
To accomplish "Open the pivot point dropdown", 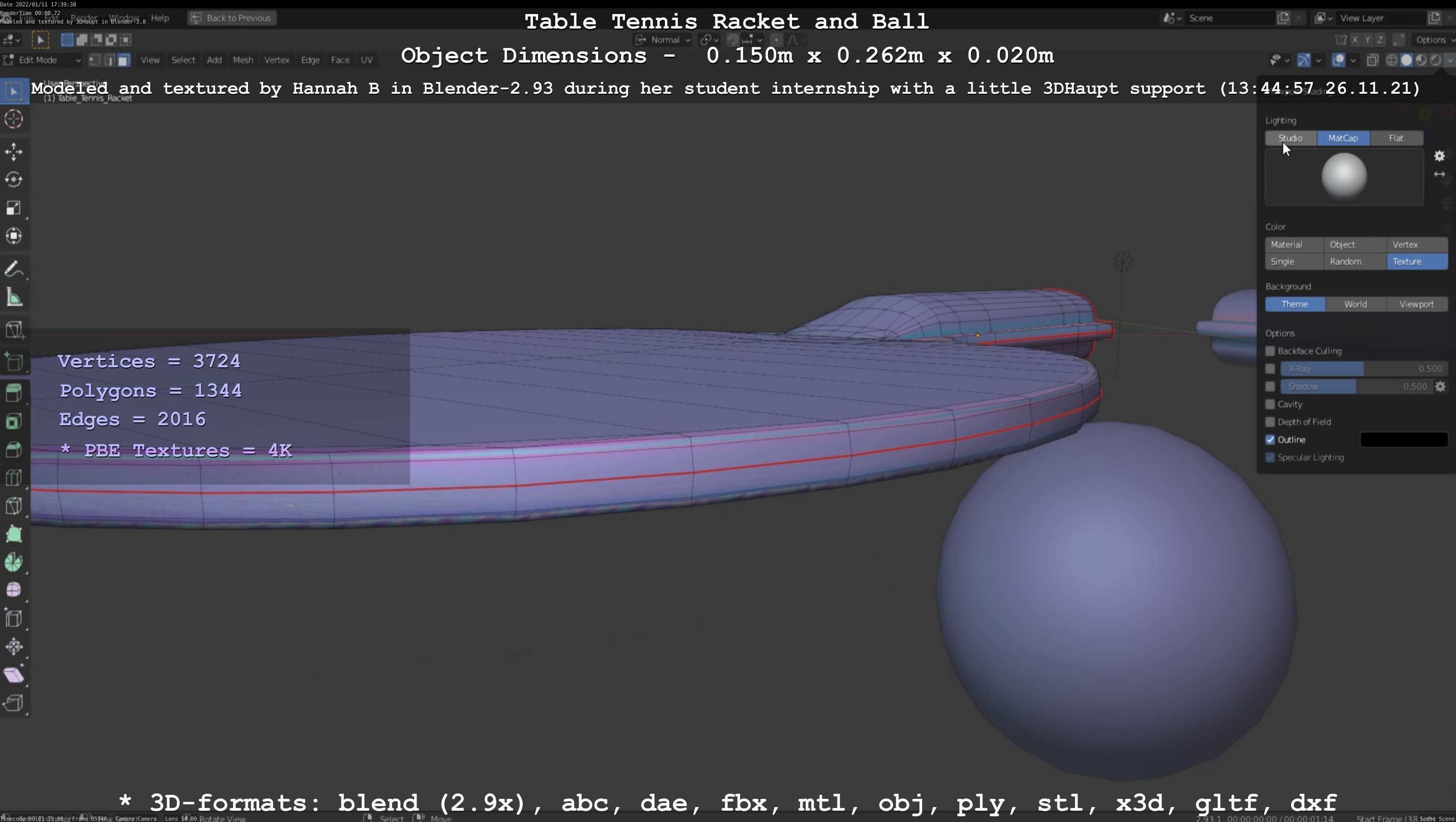I will (709, 40).
